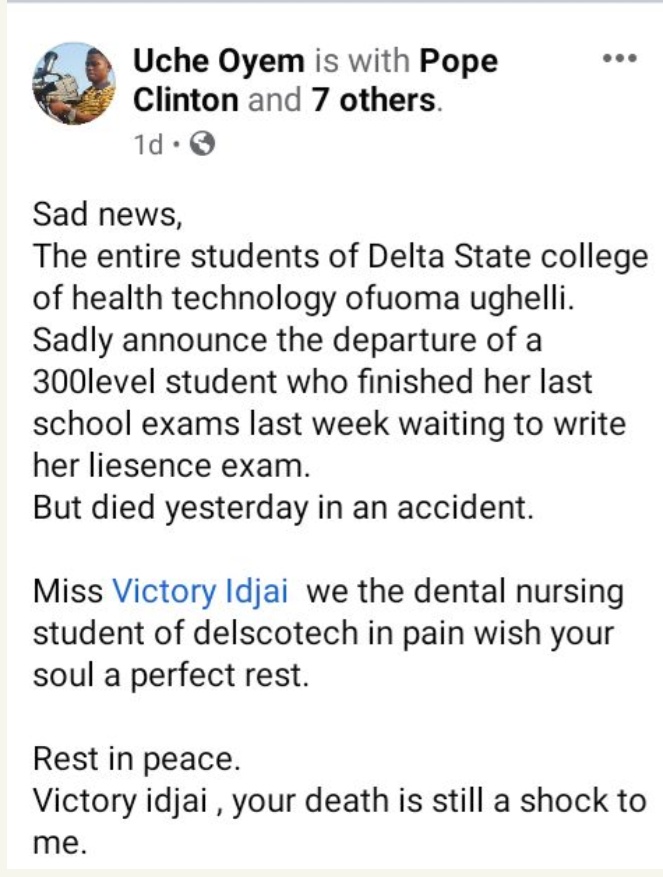This screenshot has height=877, width=663.
Task: Click the globe public audience icon
Action: pos(202,144)
